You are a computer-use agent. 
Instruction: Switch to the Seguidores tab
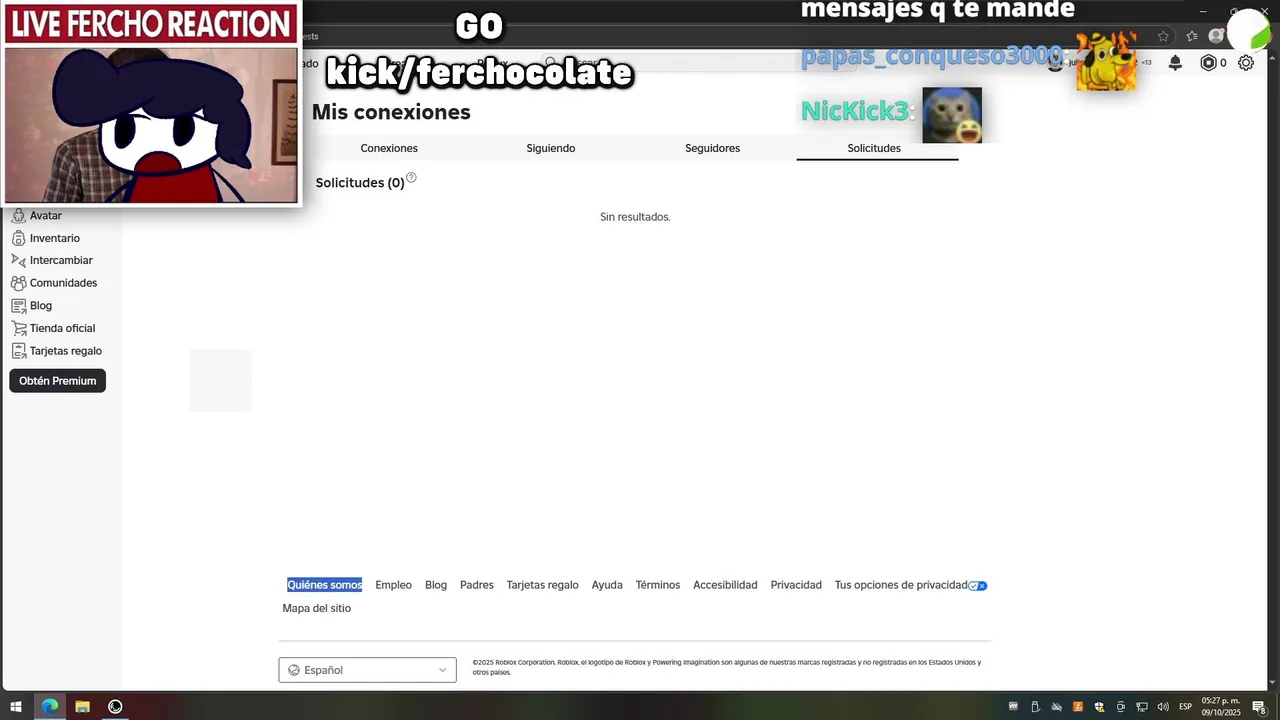tap(713, 148)
